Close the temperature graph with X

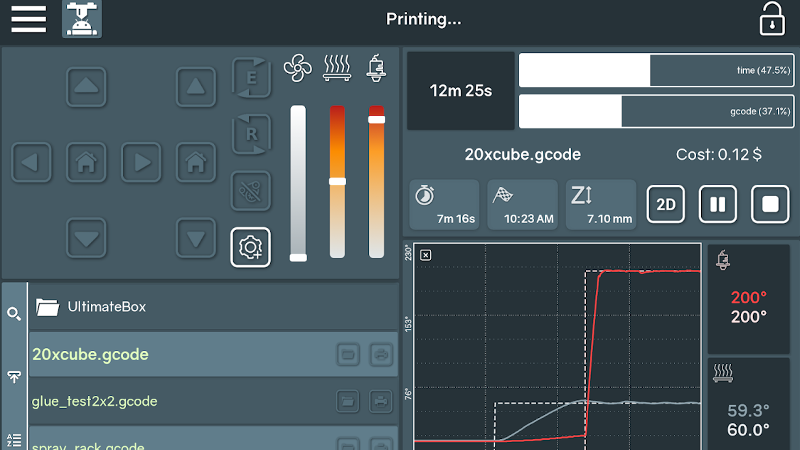[425, 255]
